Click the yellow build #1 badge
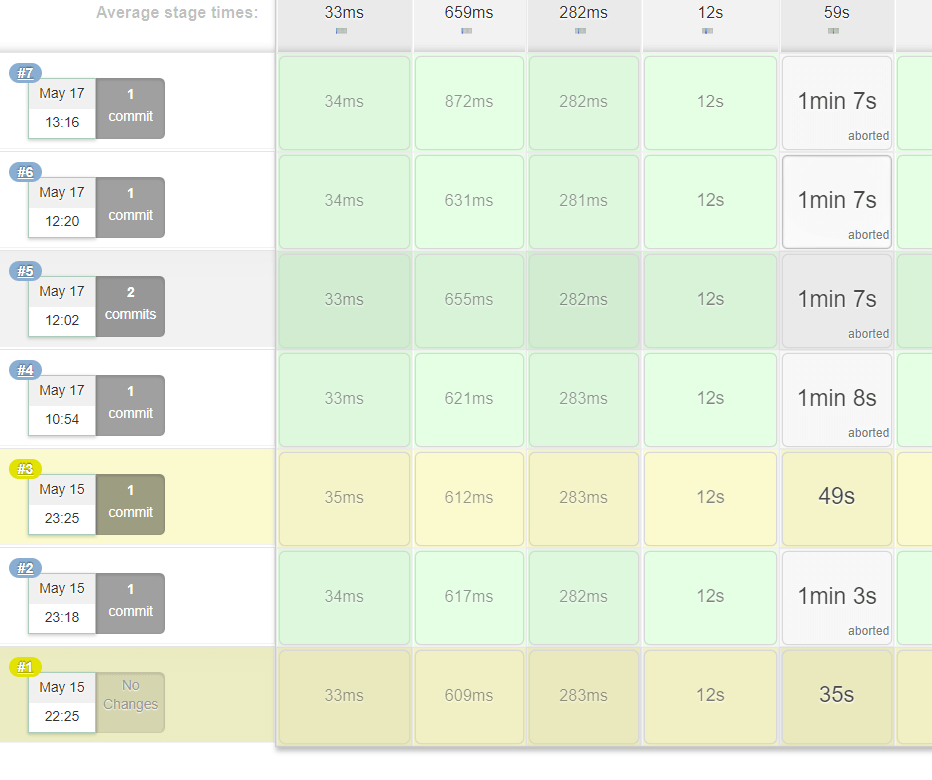Screen dimensions: 932x780 click(x=25, y=667)
